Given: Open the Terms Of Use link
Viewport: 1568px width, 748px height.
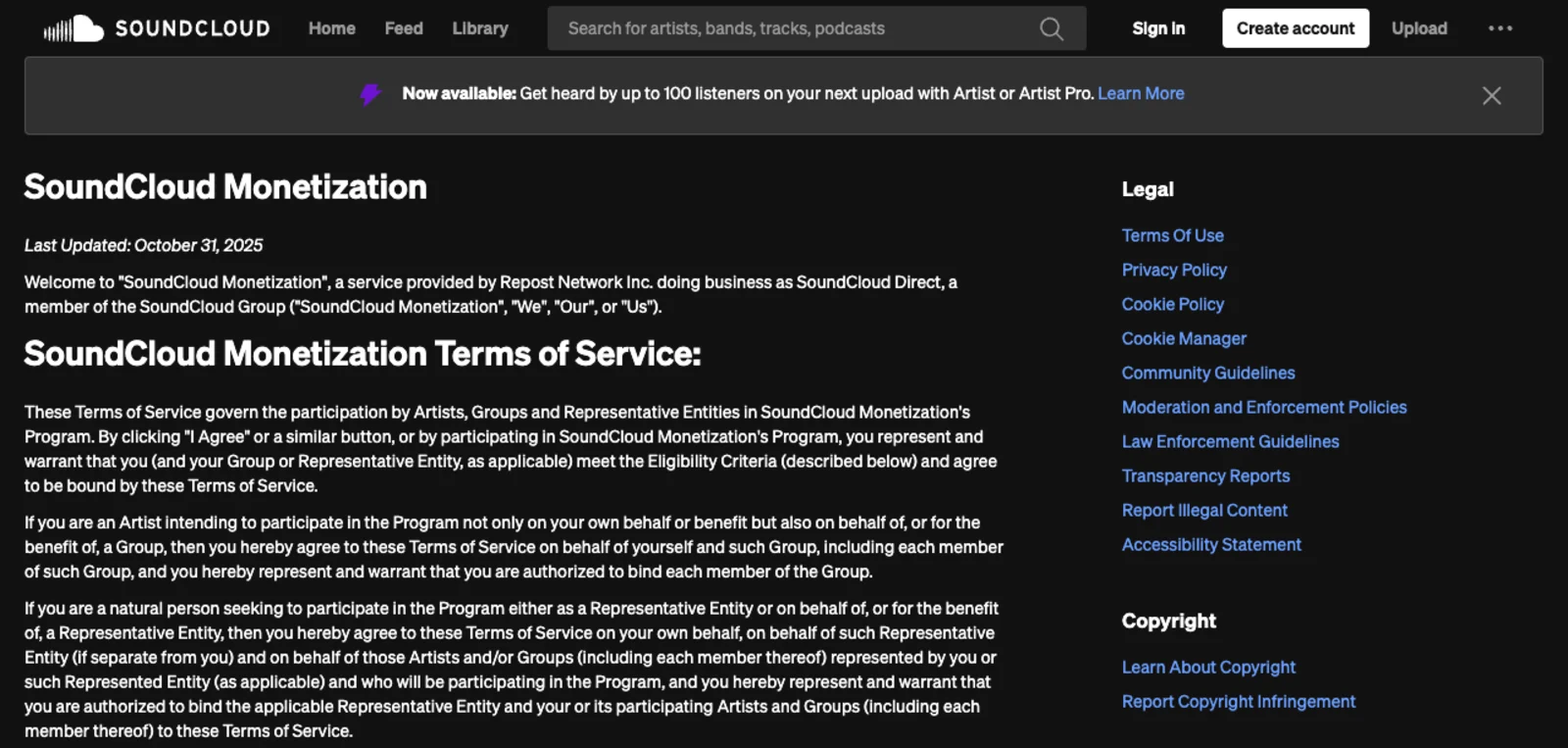Looking at the screenshot, I should [x=1173, y=235].
